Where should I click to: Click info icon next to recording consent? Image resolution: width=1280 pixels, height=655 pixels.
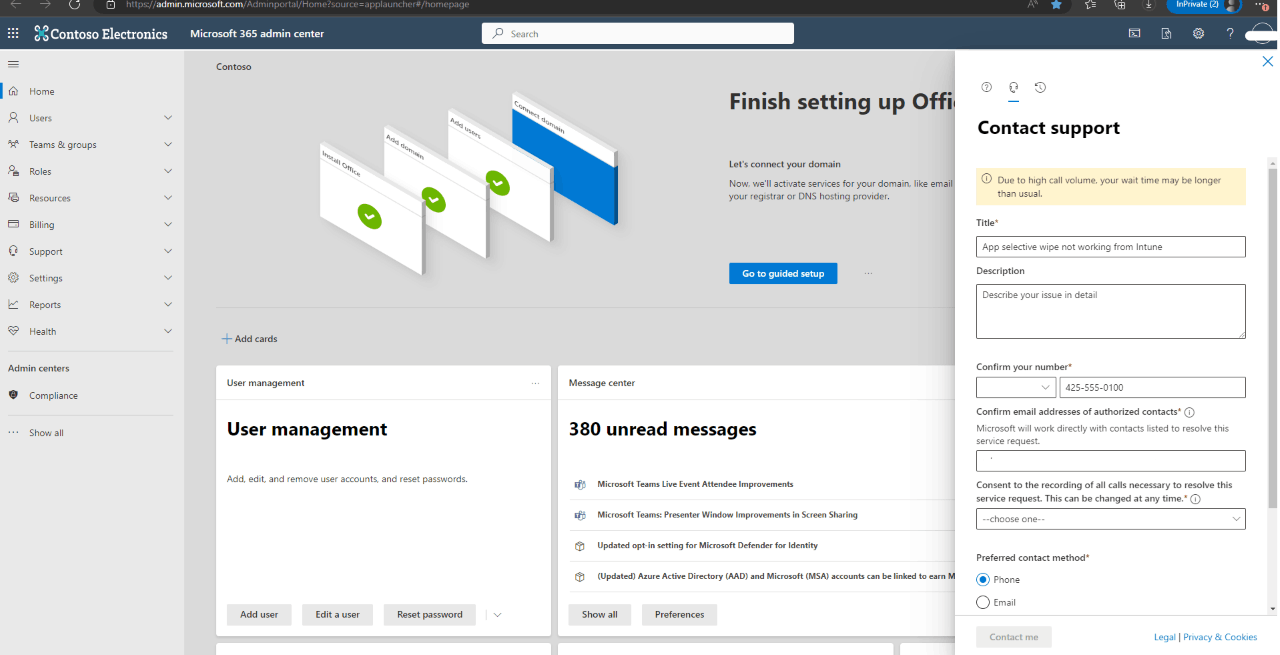(x=1195, y=499)
